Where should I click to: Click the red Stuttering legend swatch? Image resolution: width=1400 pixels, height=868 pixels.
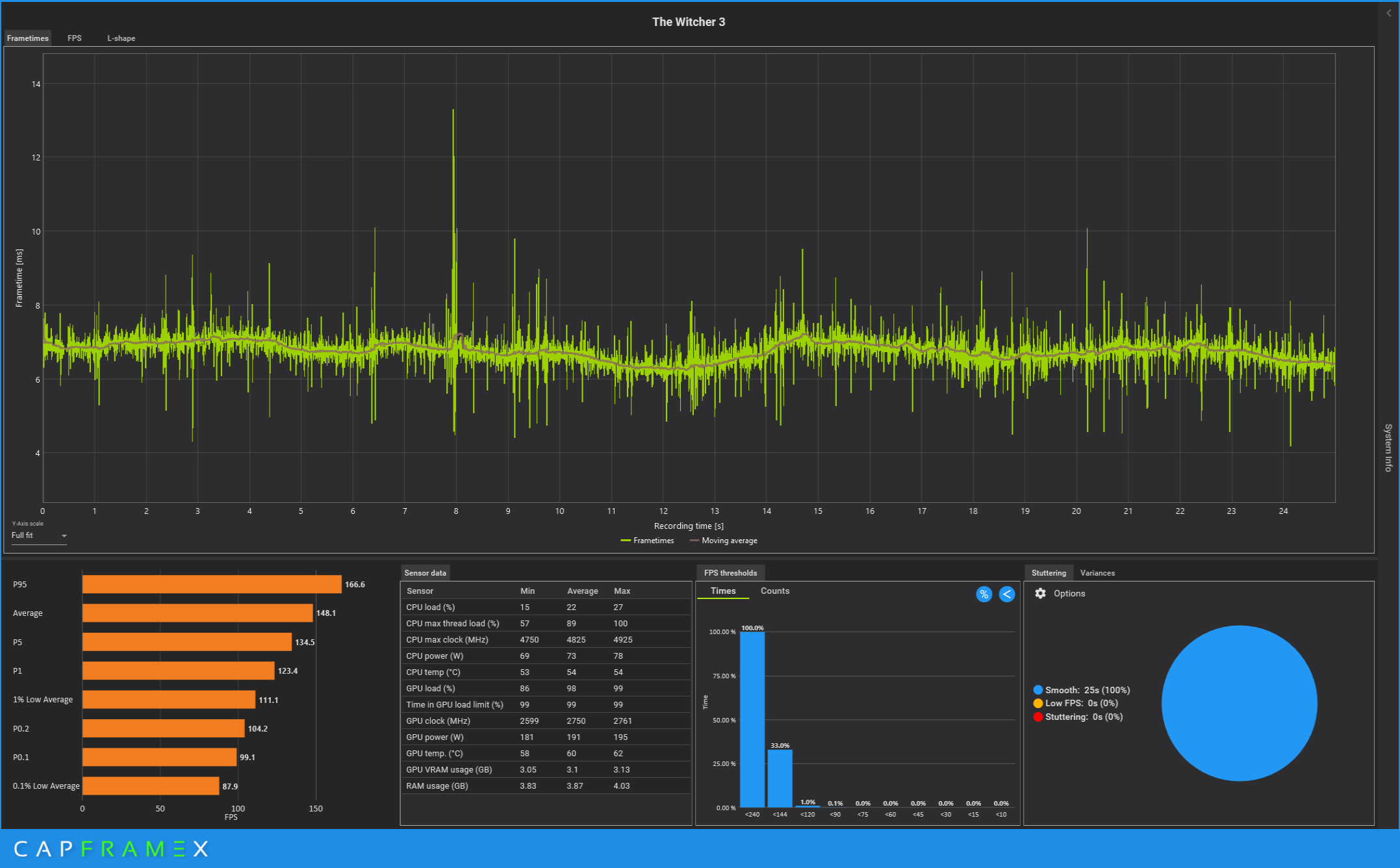[x=1037, y=717]
